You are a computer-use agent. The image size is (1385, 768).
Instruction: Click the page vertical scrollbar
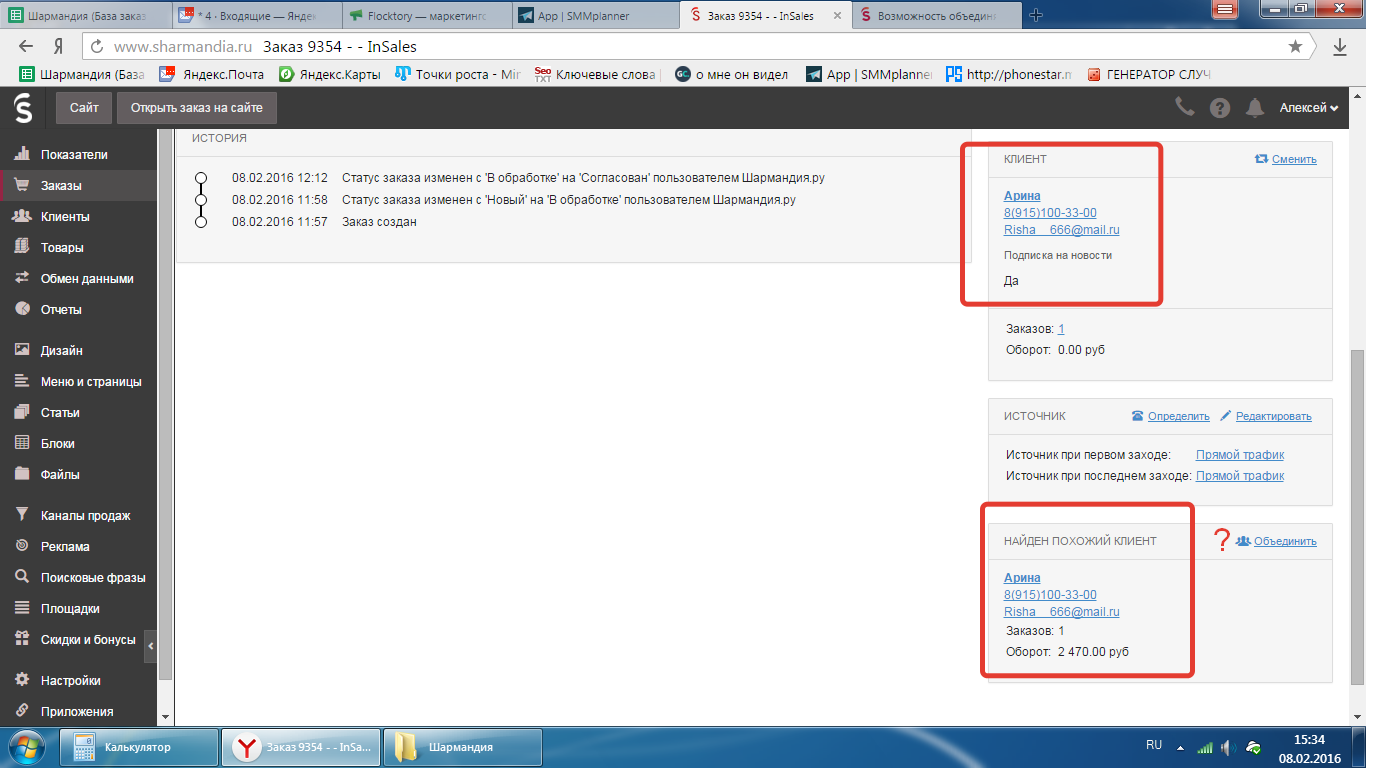coord(1357,517)
